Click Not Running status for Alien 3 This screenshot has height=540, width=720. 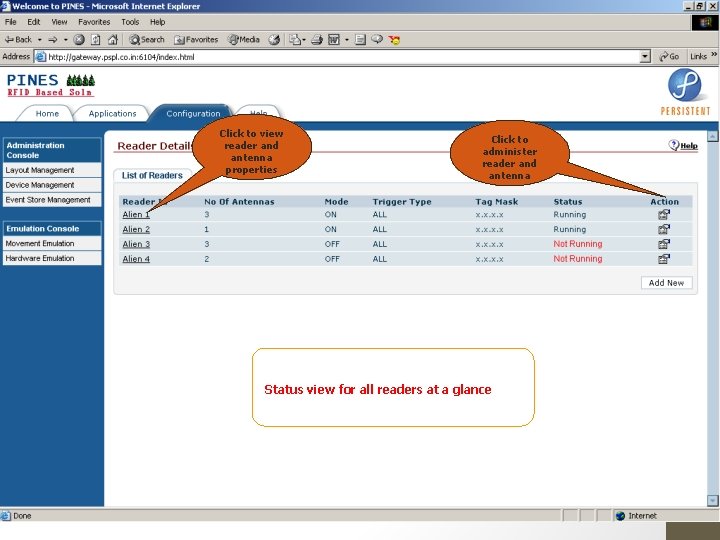coord(578,244)
